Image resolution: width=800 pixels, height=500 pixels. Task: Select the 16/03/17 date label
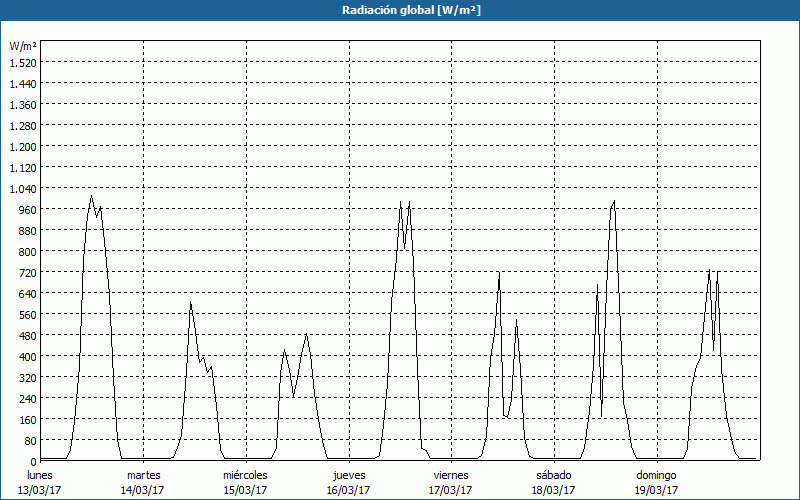tap(349, 490)
